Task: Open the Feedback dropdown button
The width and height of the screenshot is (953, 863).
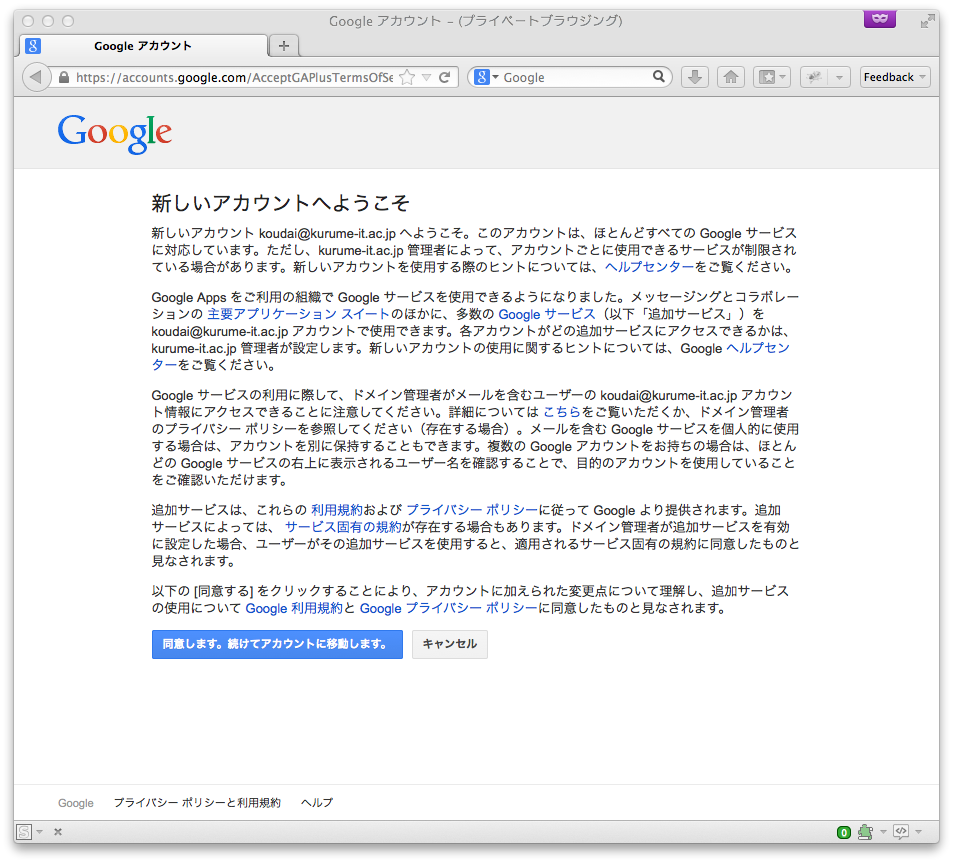Action: tap(895, 77)
